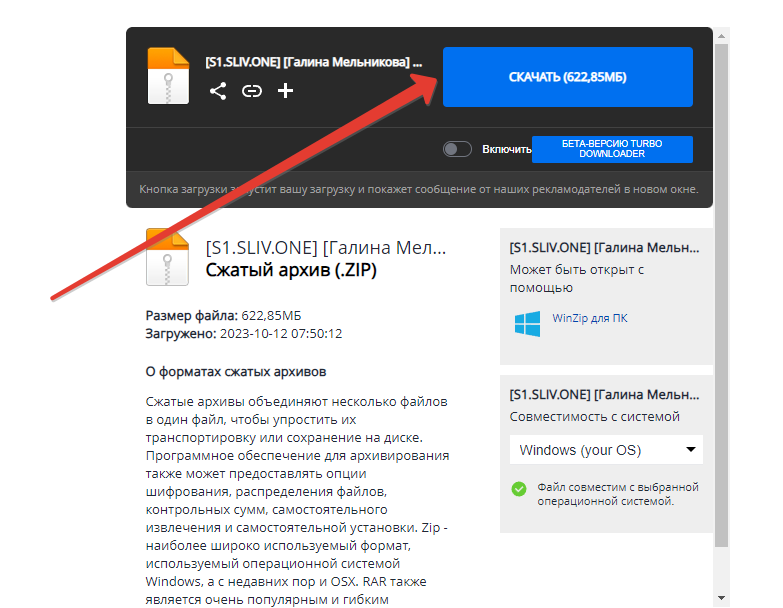Click the Совместимость с системой label
The width and height of the screenshot is (783, 608).
click(594, 416)
